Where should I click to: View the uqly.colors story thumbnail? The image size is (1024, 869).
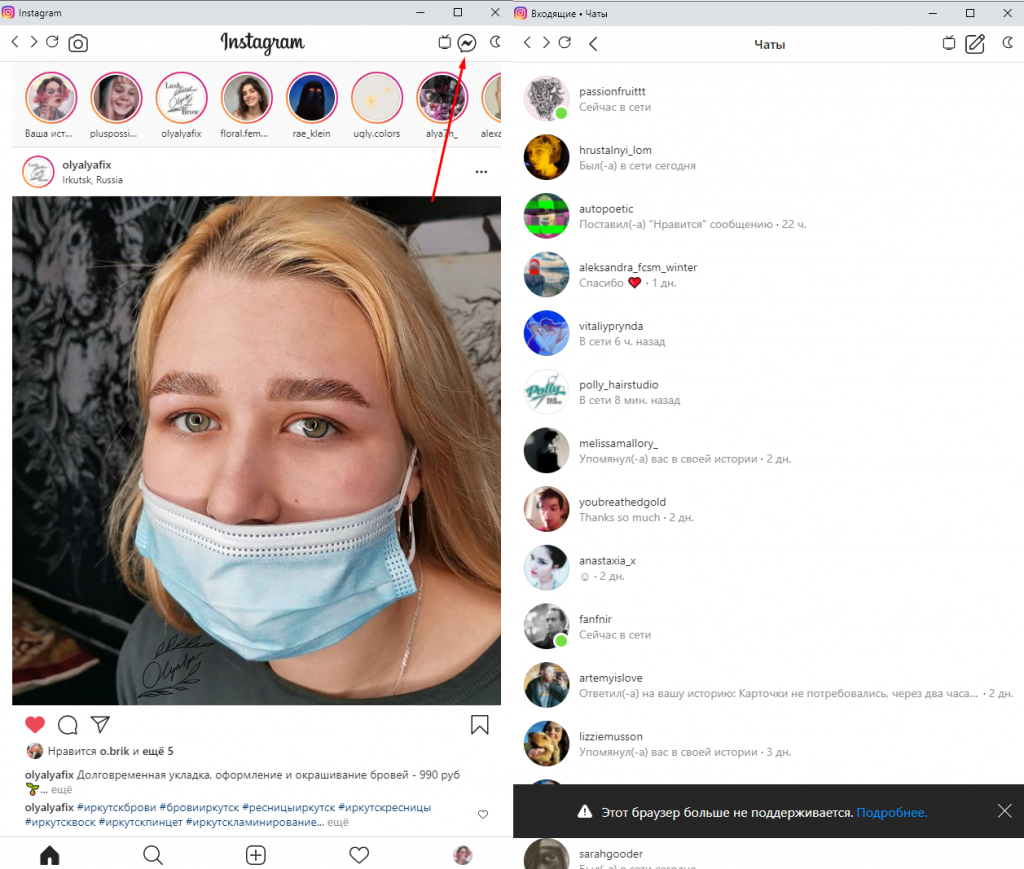click(x=377, y=98)
